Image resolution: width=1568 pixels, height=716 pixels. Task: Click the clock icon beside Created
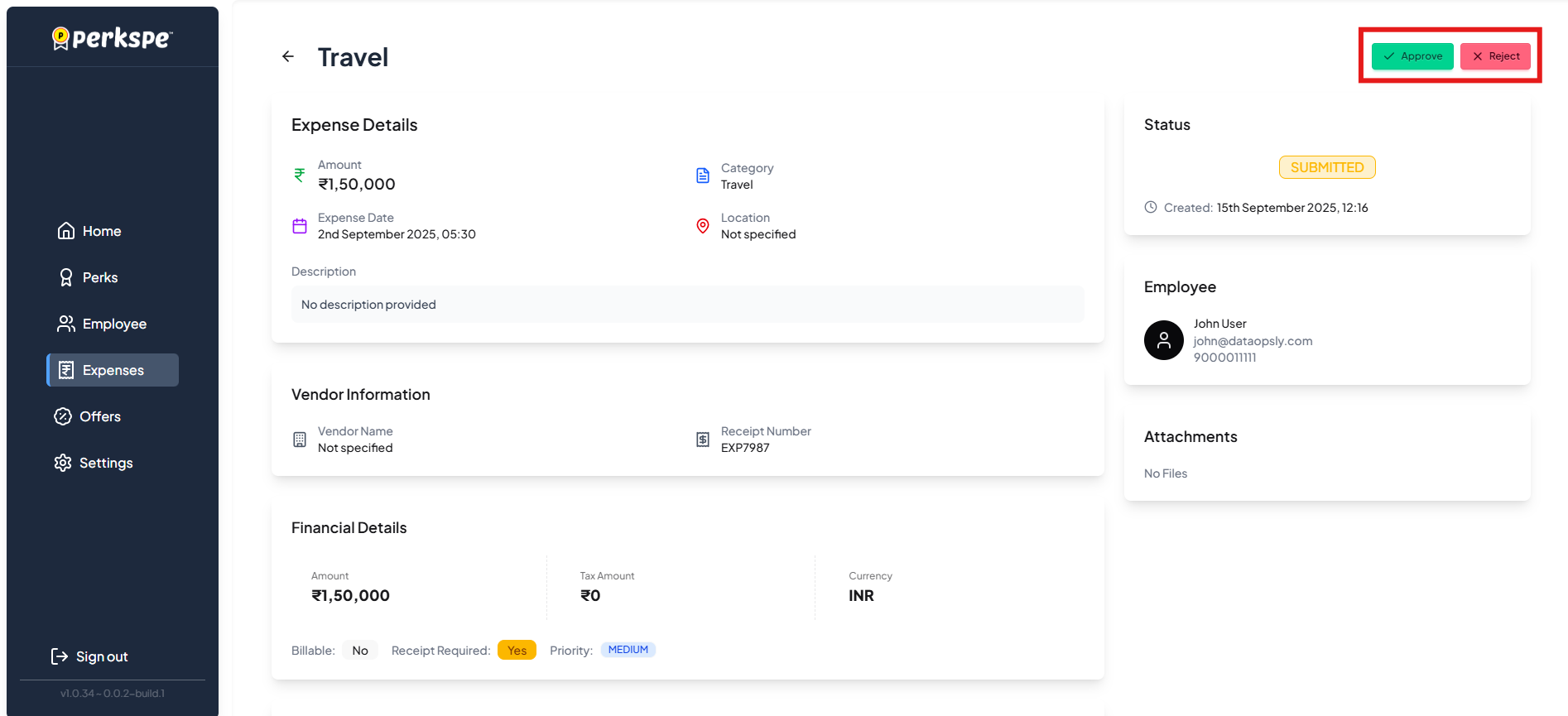1151,208
